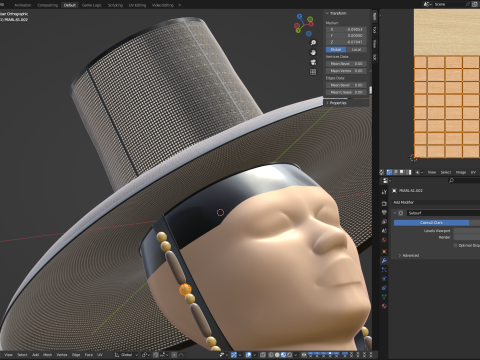The width and height of the screenshot is (480, 360).
Task: Switch to material preview shading
Action: 283,355
